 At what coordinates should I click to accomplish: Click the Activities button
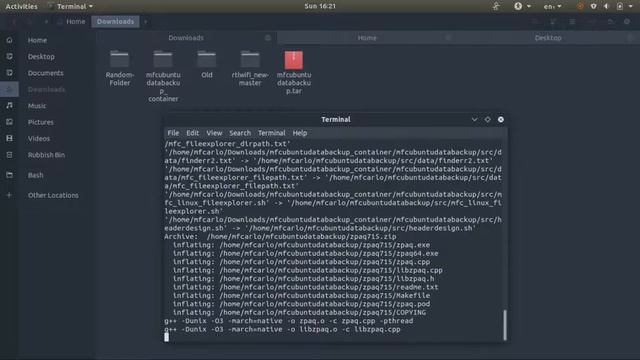point(21,6)
